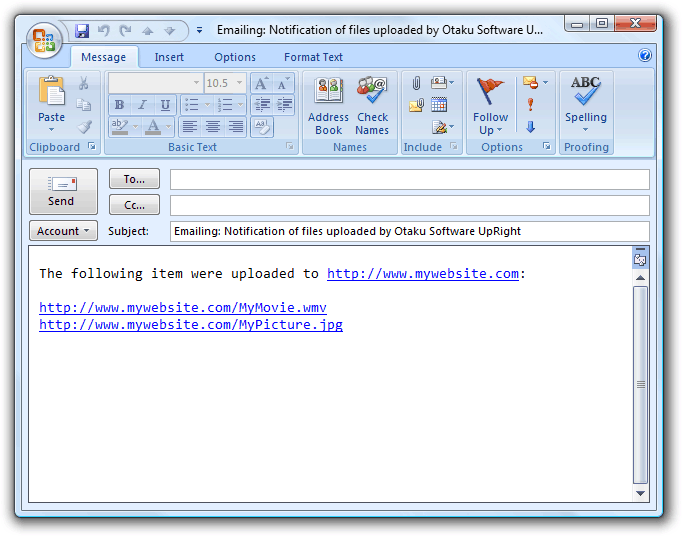682x536 pixels.
Task: Click Check Names
Action: [x=372, y=106]
